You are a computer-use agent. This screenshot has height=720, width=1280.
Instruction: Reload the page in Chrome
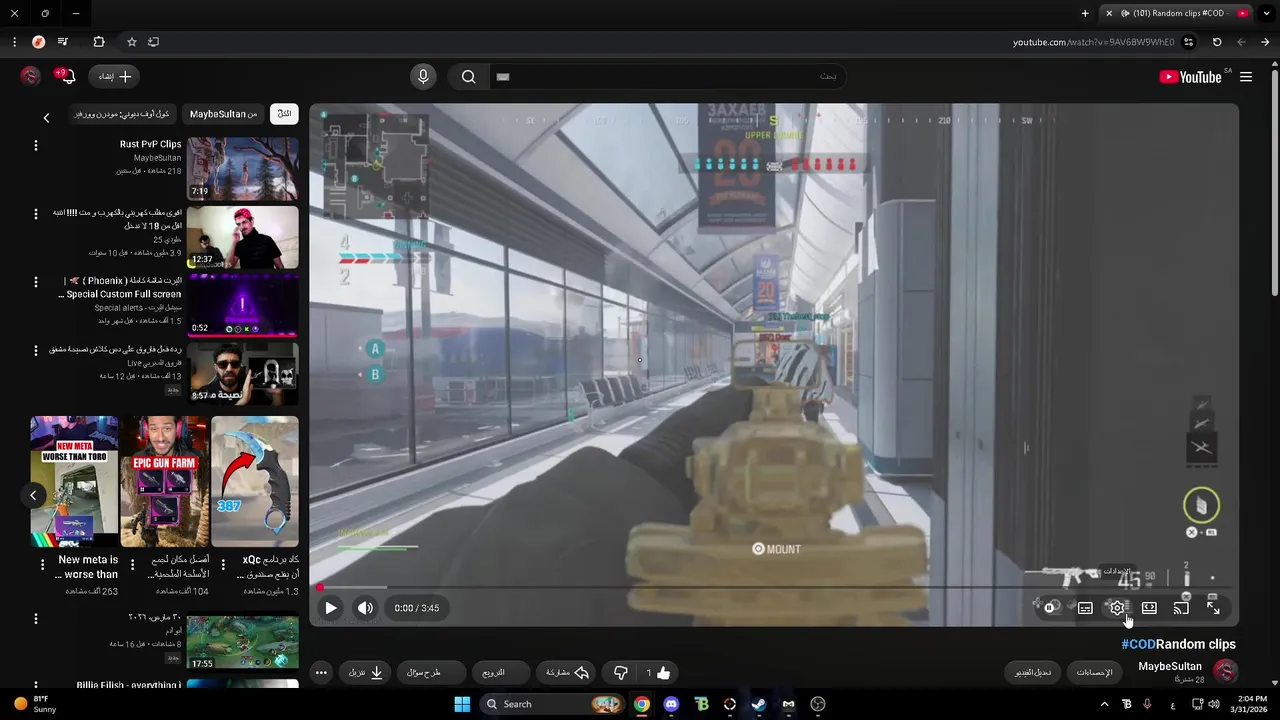[x=1217, y=42]
